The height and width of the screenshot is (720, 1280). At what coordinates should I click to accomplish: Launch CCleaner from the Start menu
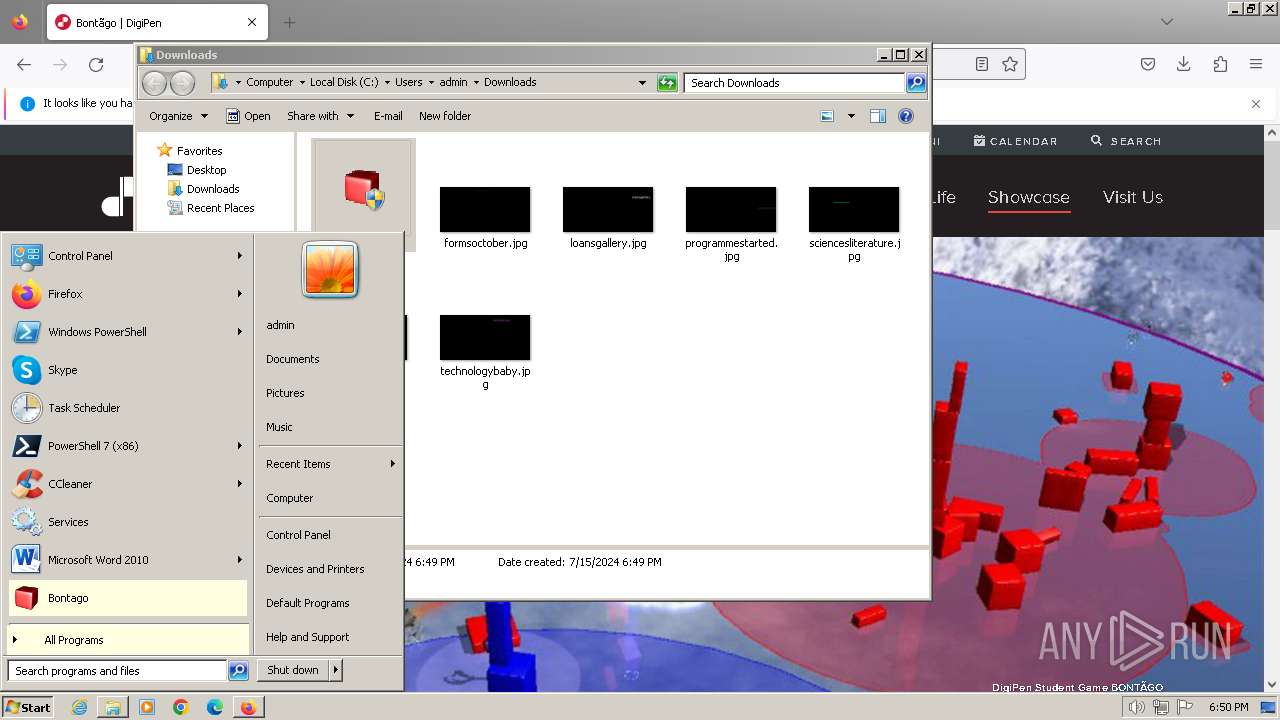[128, 484]
